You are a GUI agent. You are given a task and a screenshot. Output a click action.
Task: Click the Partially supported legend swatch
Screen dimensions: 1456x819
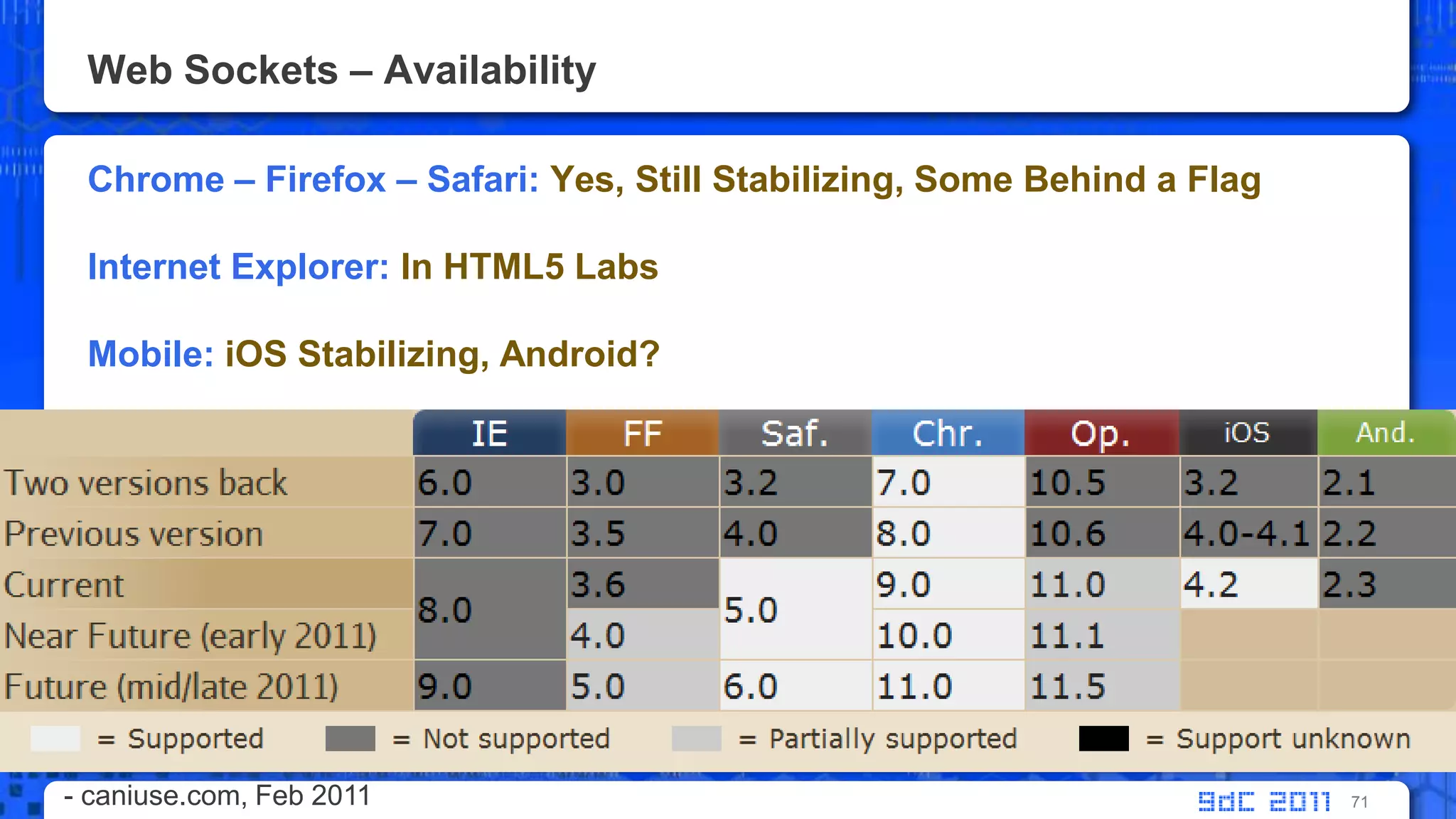696,739
